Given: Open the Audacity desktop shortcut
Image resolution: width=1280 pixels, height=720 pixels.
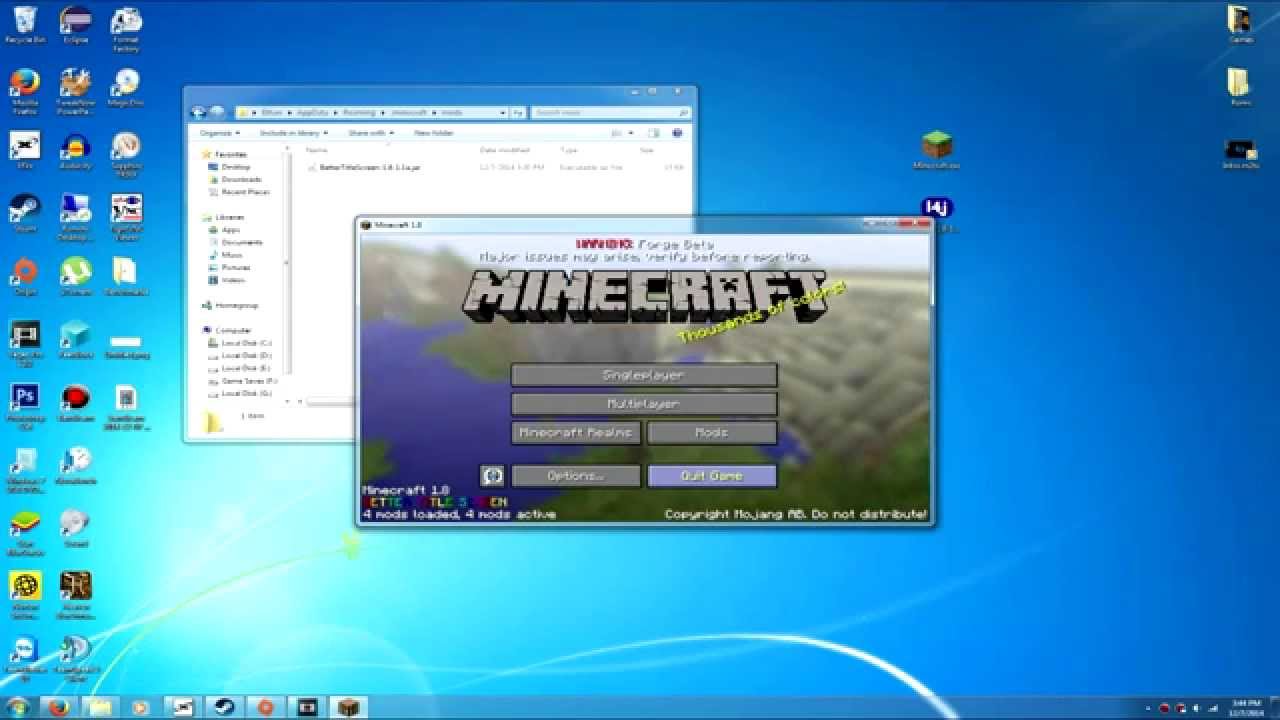Looking at the screenshot, I should tap(75, 152).
